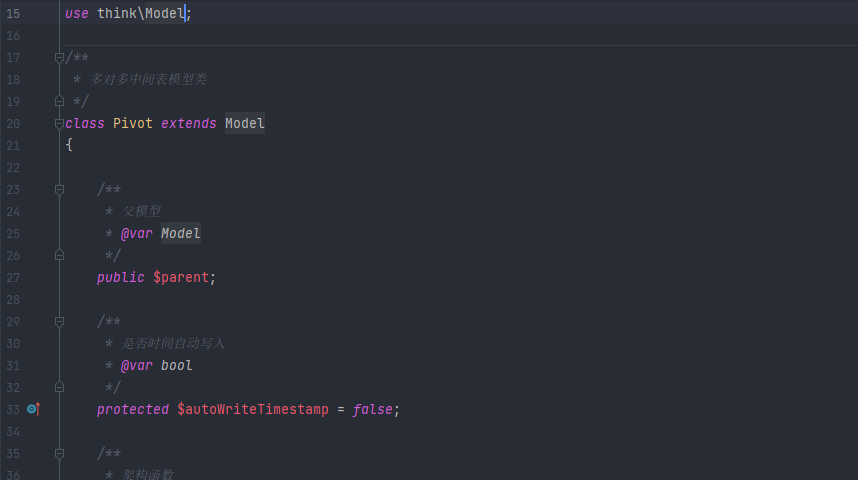Click the Model class after extends
The height and width of the screenshot is (480, 858).
[x=244, y=124]
